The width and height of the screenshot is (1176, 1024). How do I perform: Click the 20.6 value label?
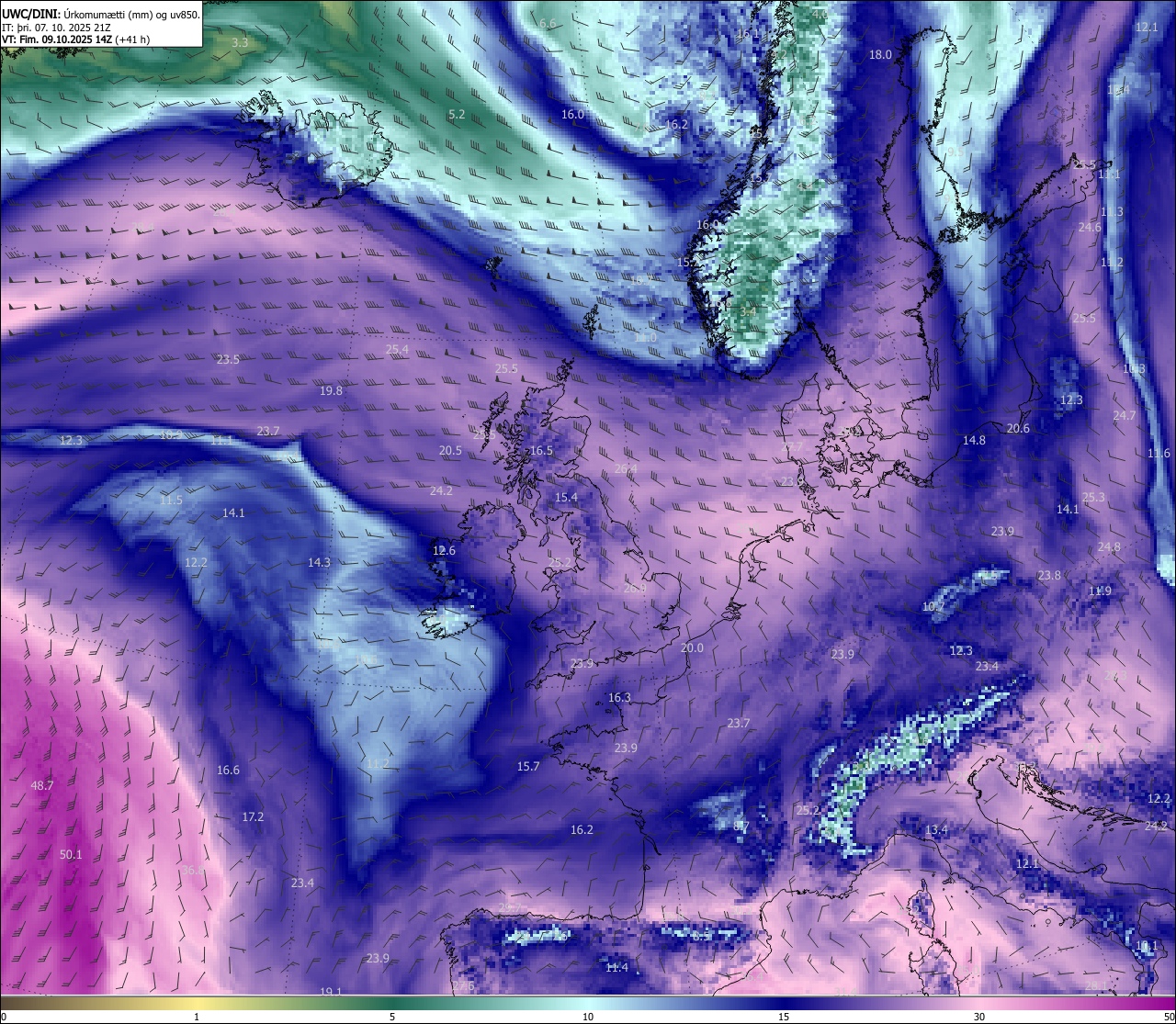pyautogui.click(x=1018, y=428)
